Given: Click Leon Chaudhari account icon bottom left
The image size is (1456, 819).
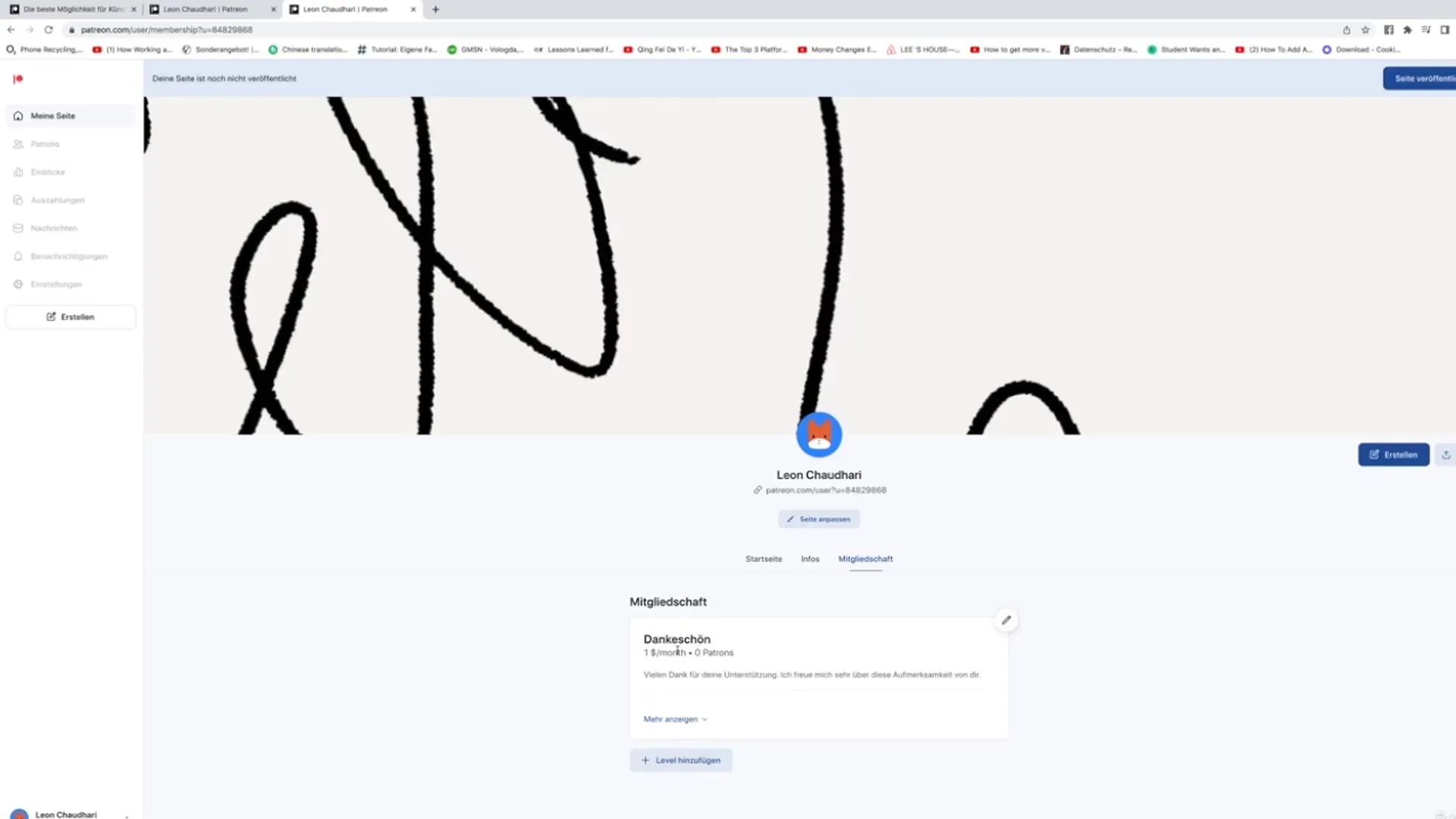Looking at the screenshot, I should 20,814.
